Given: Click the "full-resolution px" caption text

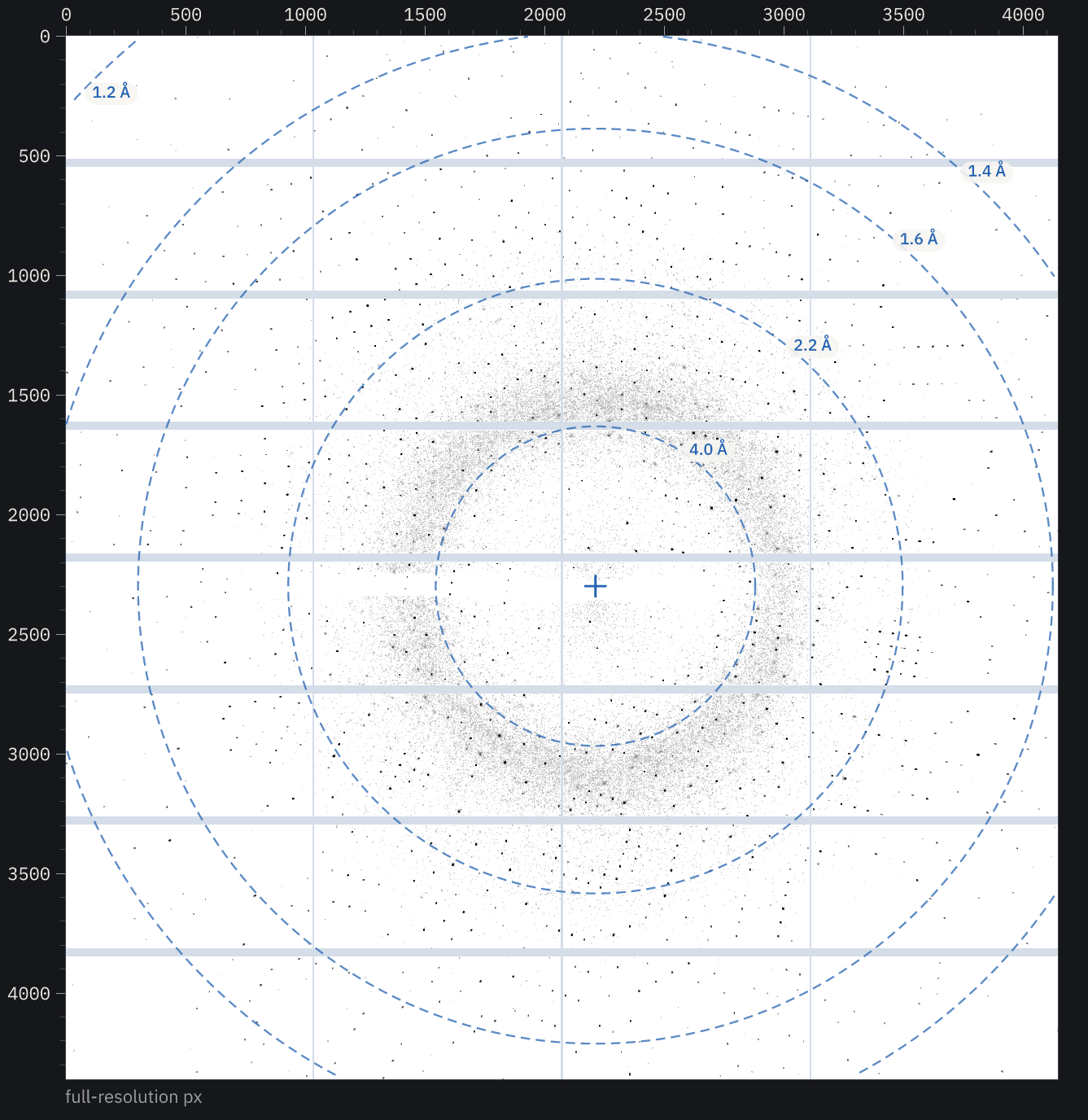Looking at the screenshot, I should (x=133, y=1096).
